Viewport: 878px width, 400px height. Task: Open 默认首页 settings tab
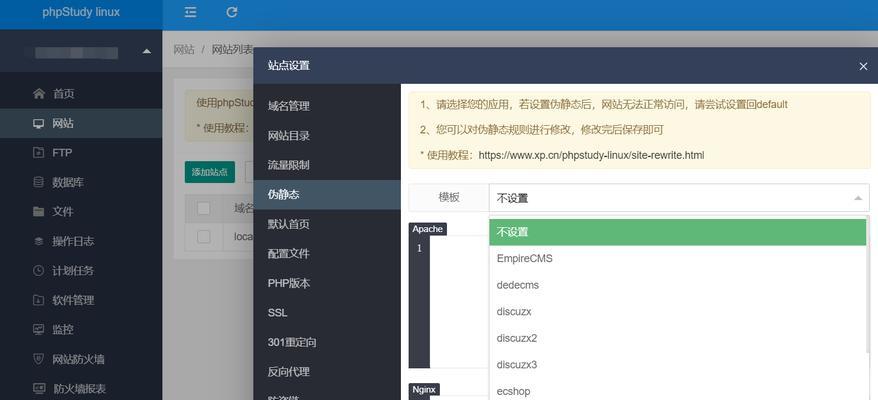click(x=327, y=224)
